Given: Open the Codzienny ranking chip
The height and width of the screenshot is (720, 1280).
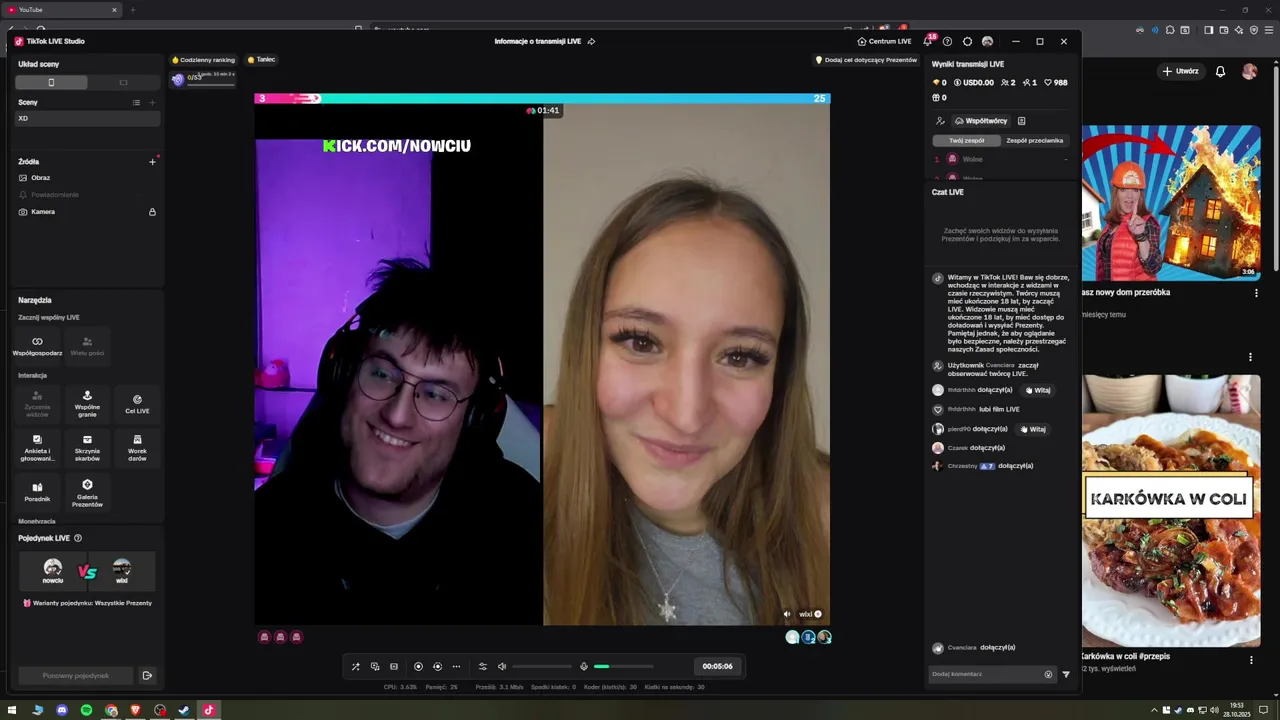Looking at the screenshot, I should pos(203,60).
